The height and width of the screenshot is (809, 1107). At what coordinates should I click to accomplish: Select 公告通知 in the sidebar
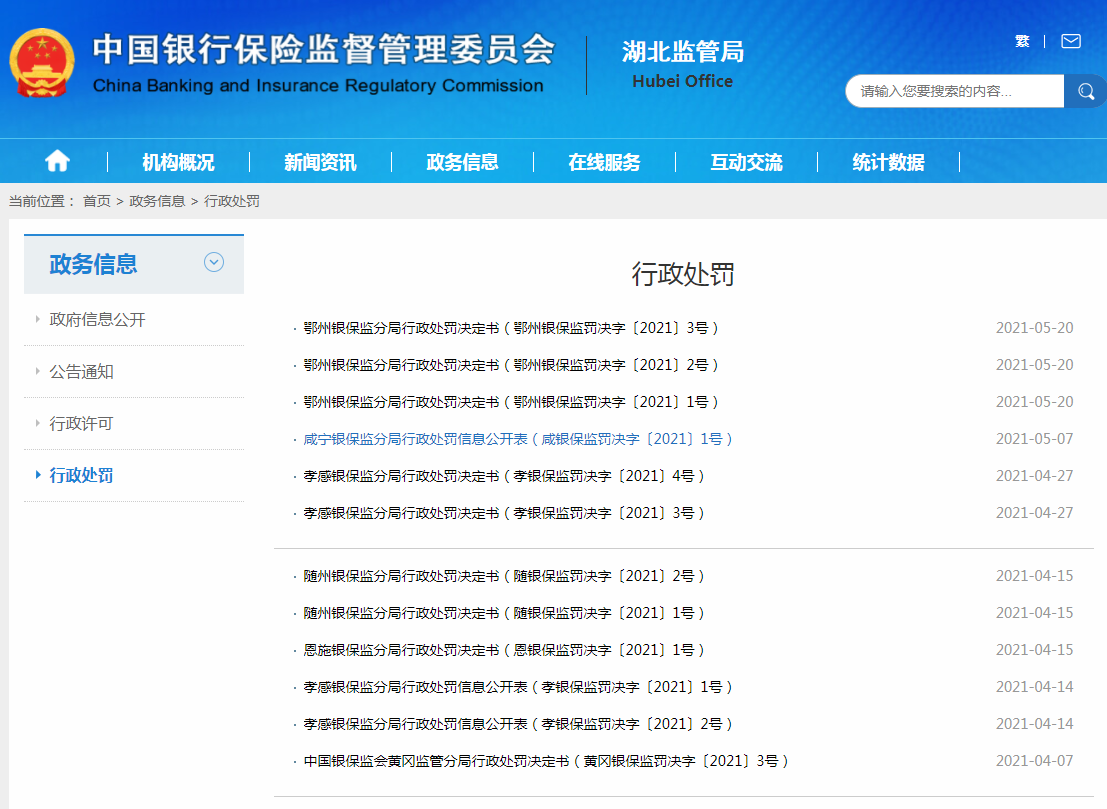point(82,372)
